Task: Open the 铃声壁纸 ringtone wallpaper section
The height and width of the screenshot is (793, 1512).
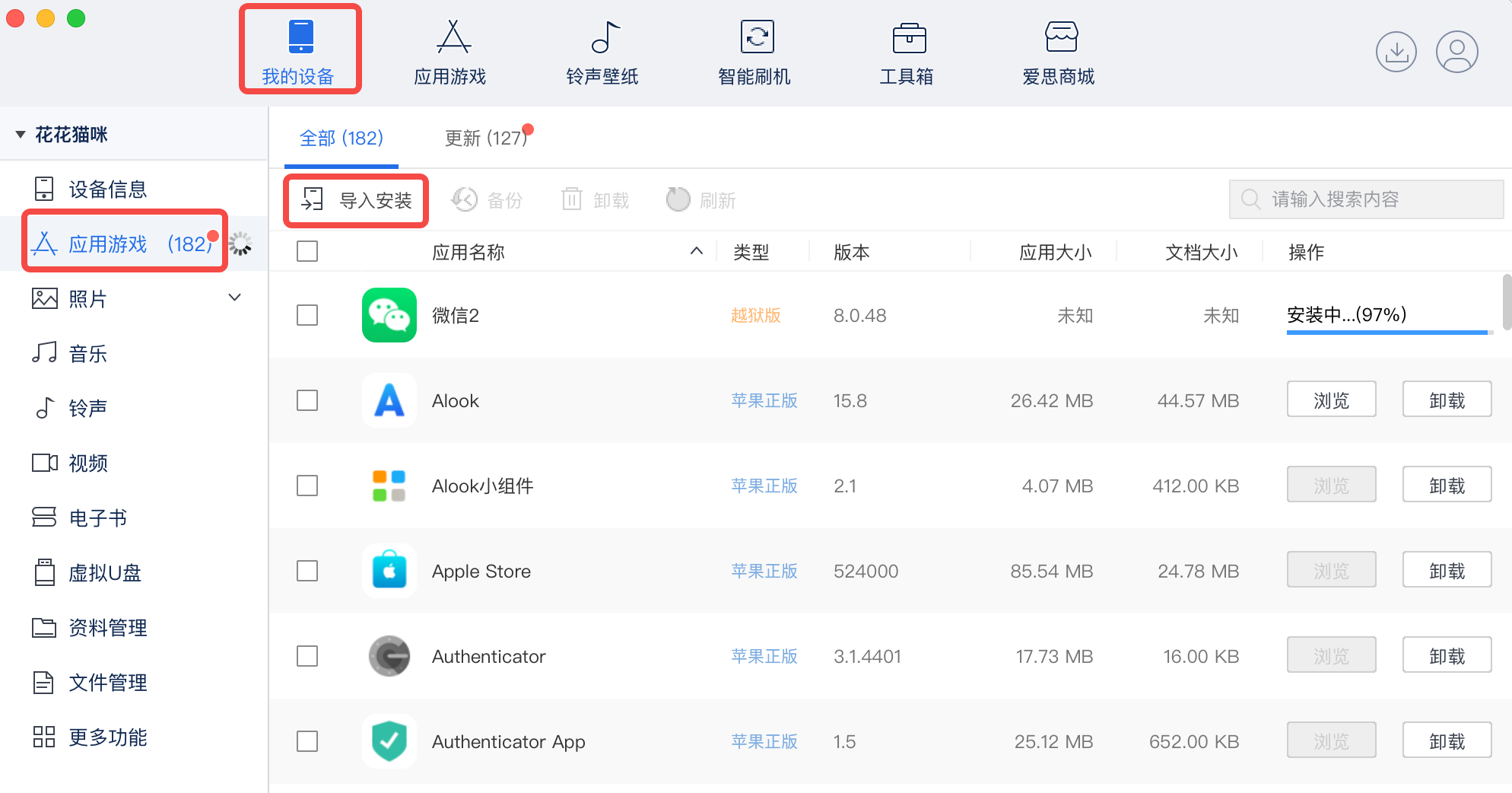Action: point(602,52)
